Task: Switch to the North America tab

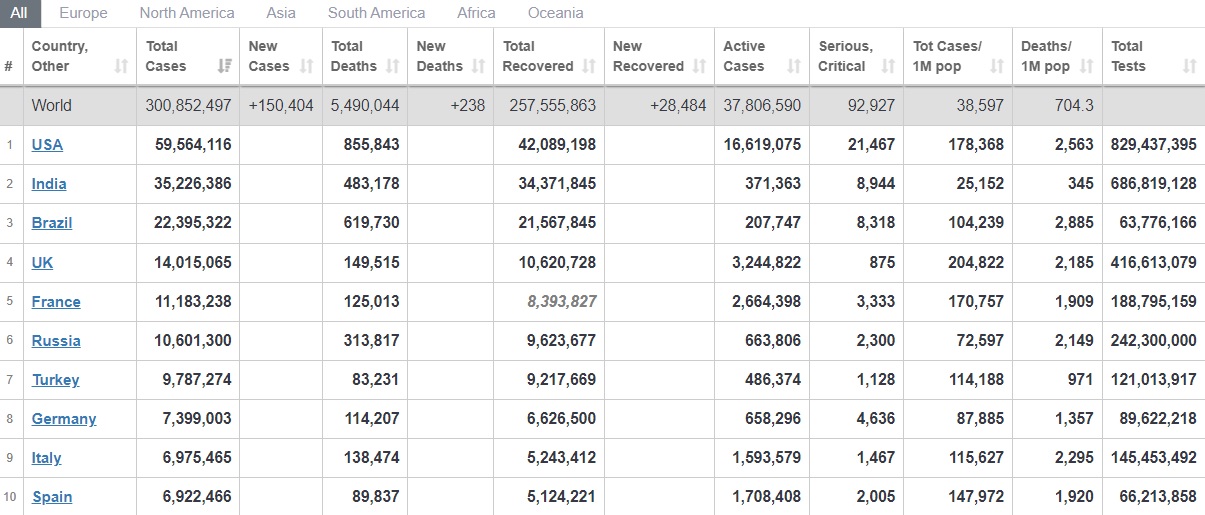Action: (x=187, y=13)
